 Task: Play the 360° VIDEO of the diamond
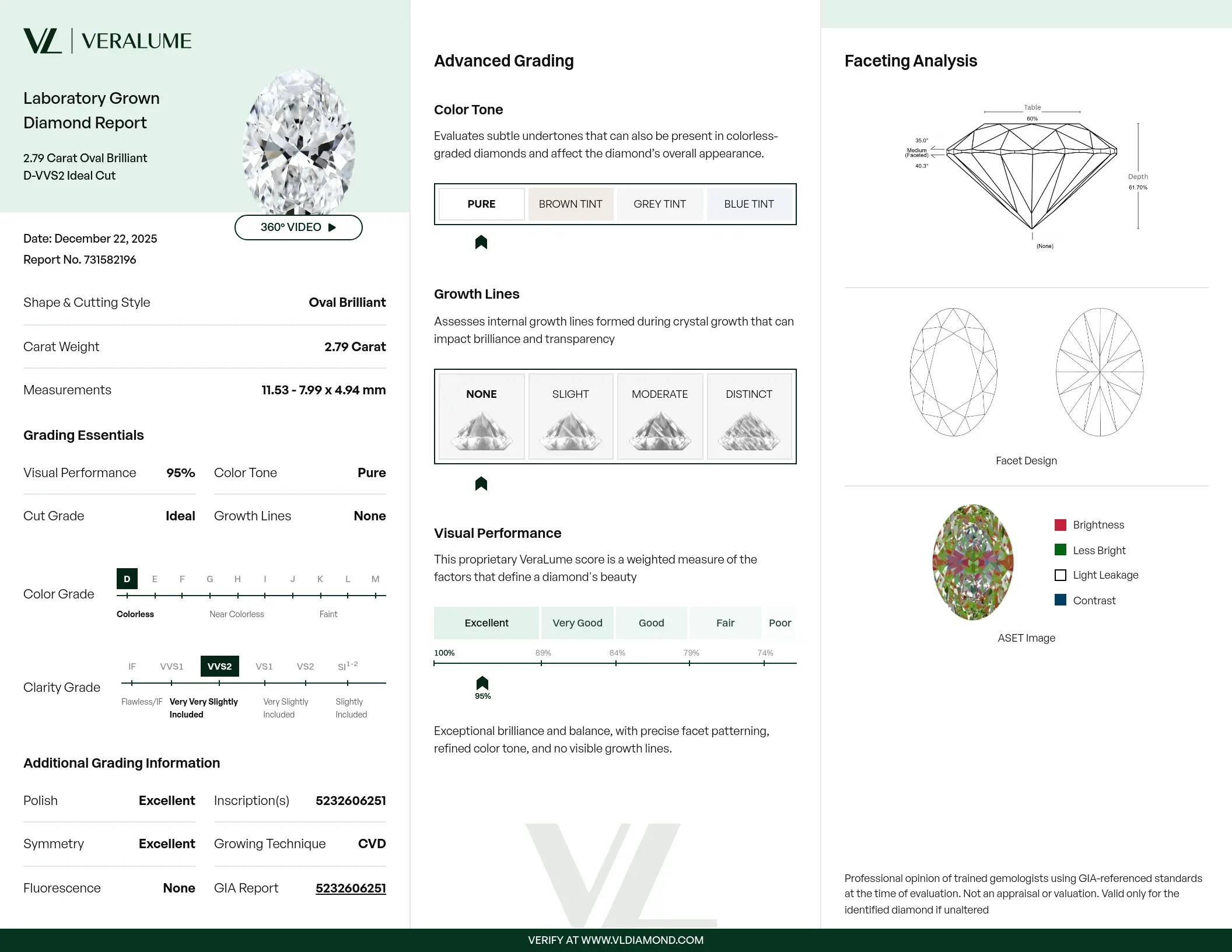click(x=298, y=228)
